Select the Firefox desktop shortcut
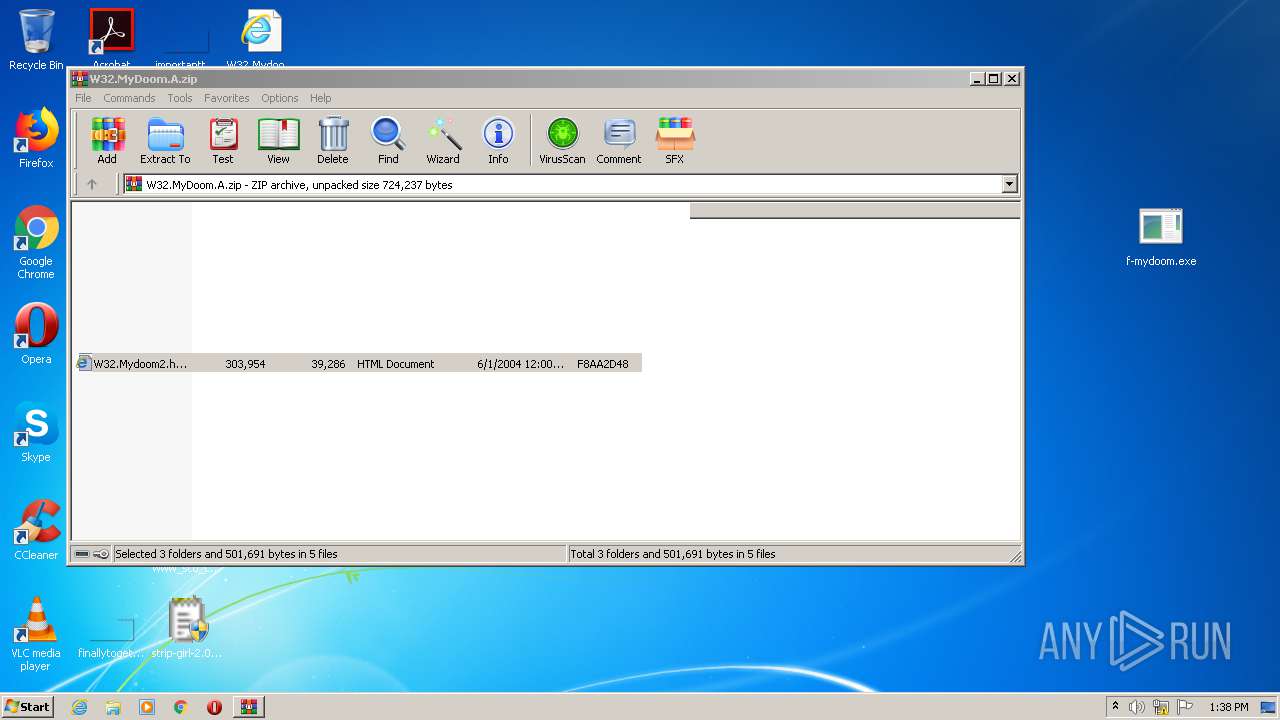1280x720 pixels. pos(36,139)
